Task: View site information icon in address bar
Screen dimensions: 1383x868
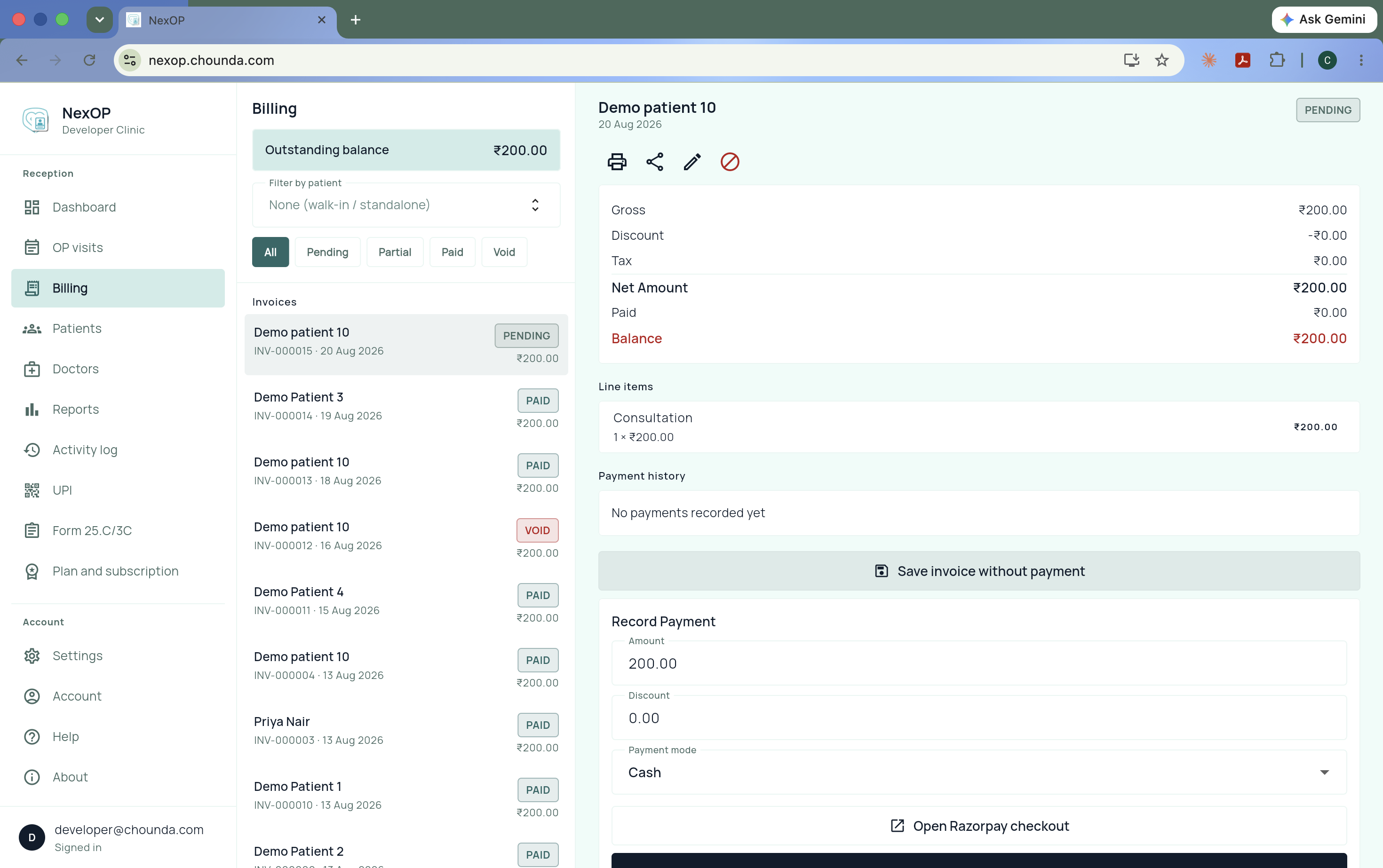Action: (x=130, y=60)
